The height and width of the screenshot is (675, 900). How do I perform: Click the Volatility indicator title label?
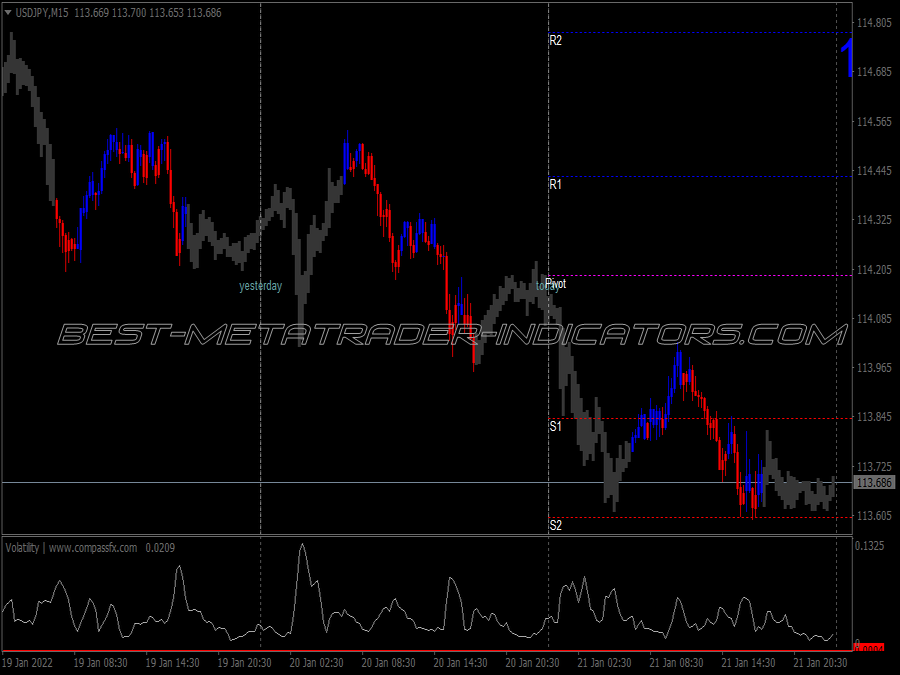click(x=71, y=548)
